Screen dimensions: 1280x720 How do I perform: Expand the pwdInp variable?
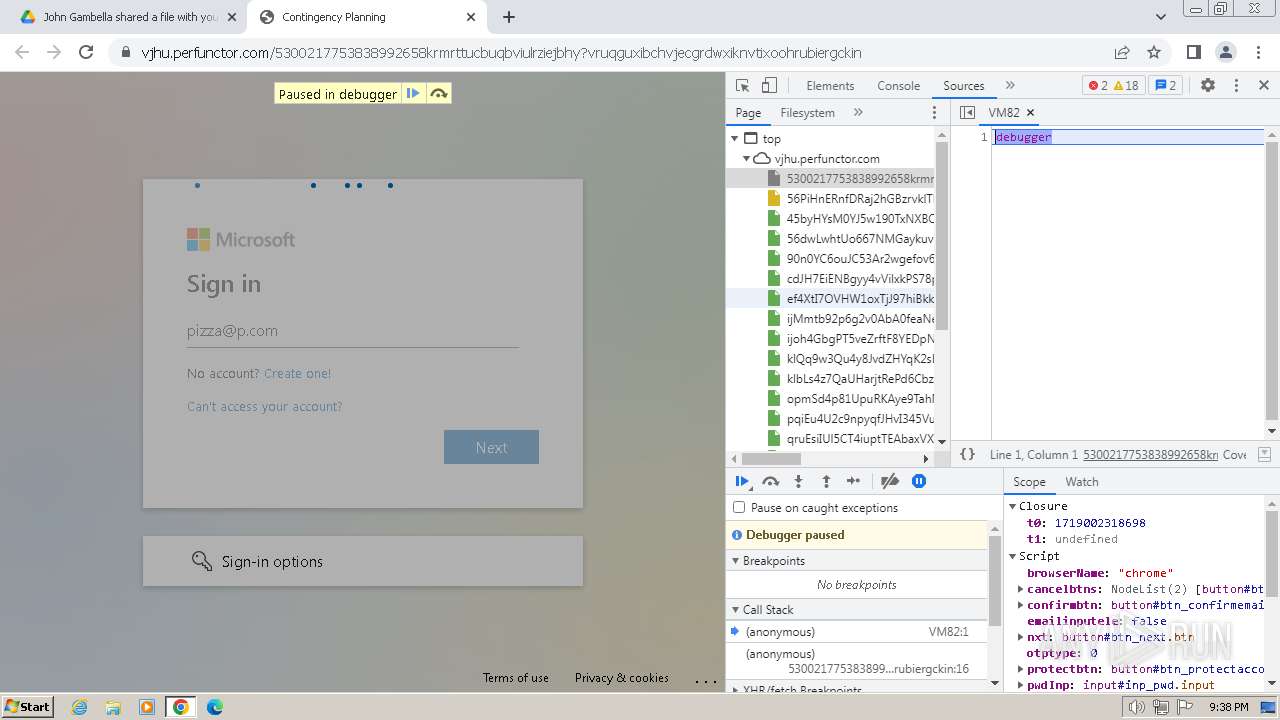click(x=1020, y=686)
